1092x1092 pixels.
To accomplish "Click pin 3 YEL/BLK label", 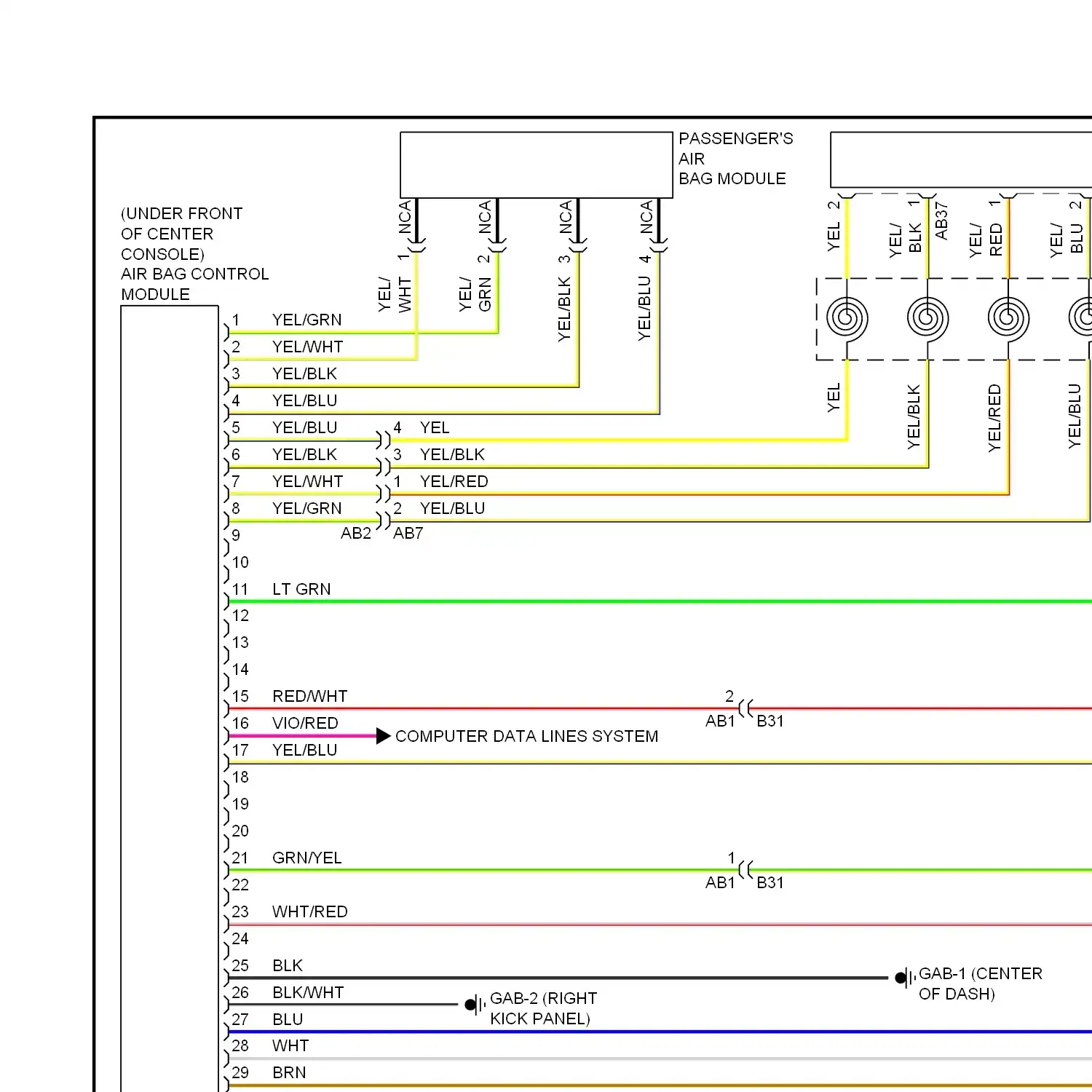I will pos(304,373).
